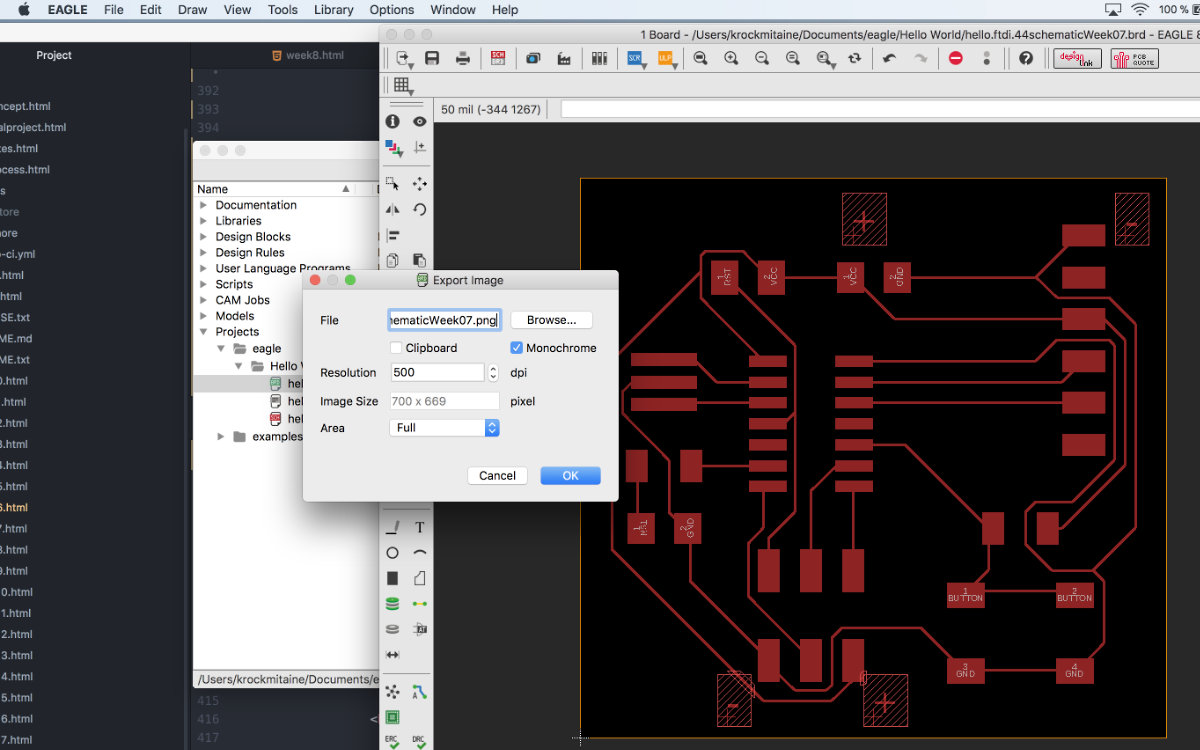Screen dimensions: 1200x750
Task: Select the Dimension tool icon
Action: (392, 655)
